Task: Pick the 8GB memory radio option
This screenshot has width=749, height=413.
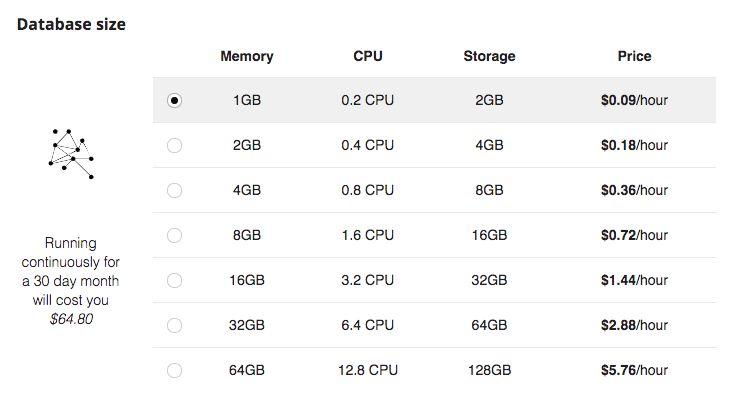Action: [174, 235]
